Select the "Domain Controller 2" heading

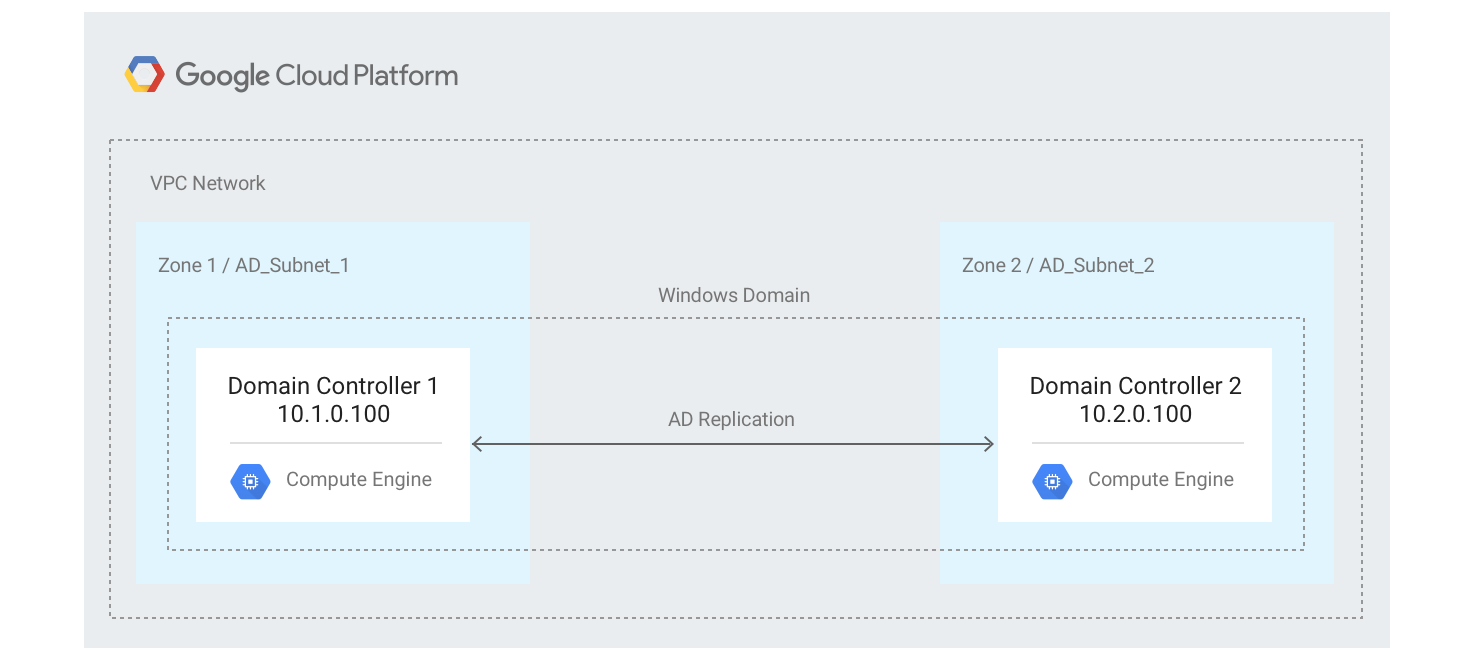tap(1135, 386)
